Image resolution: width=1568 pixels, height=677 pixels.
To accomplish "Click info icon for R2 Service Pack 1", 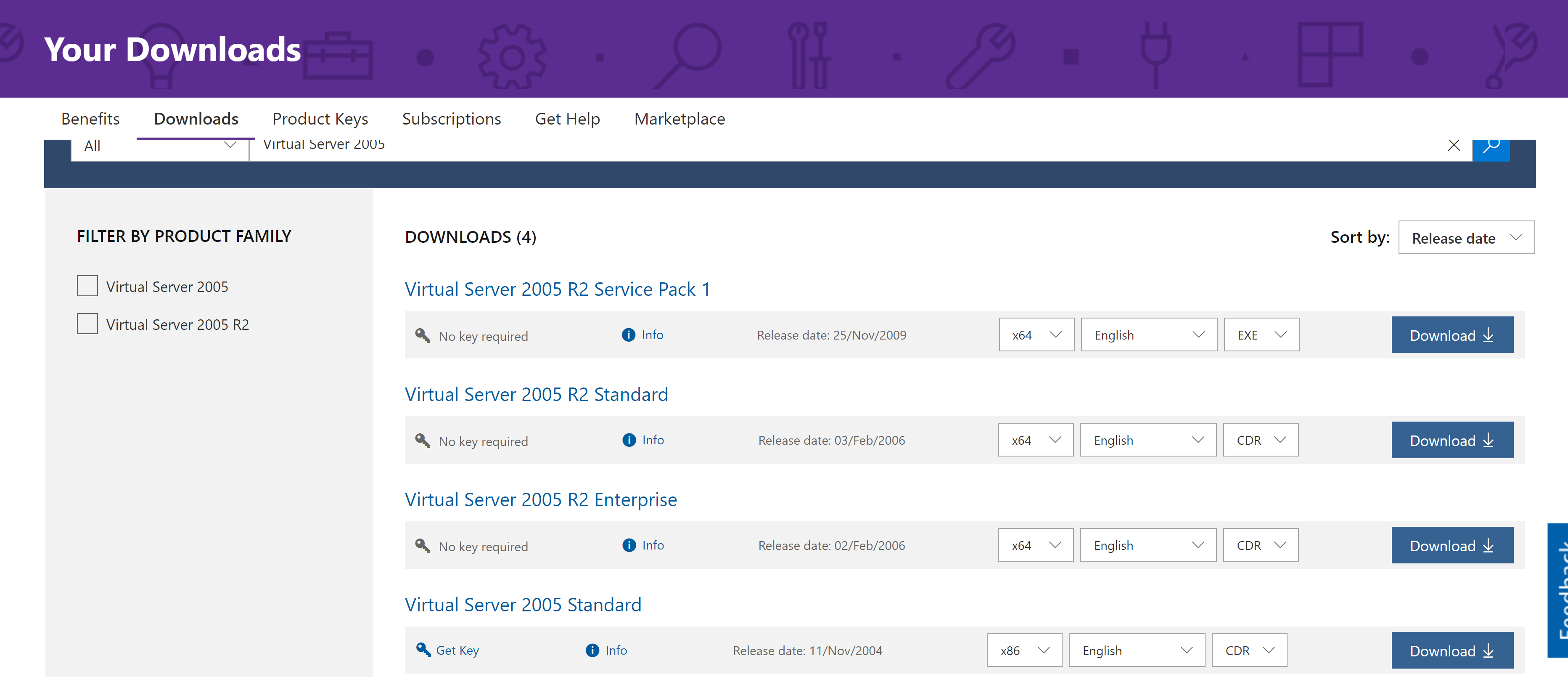I will tap(628, 335).
